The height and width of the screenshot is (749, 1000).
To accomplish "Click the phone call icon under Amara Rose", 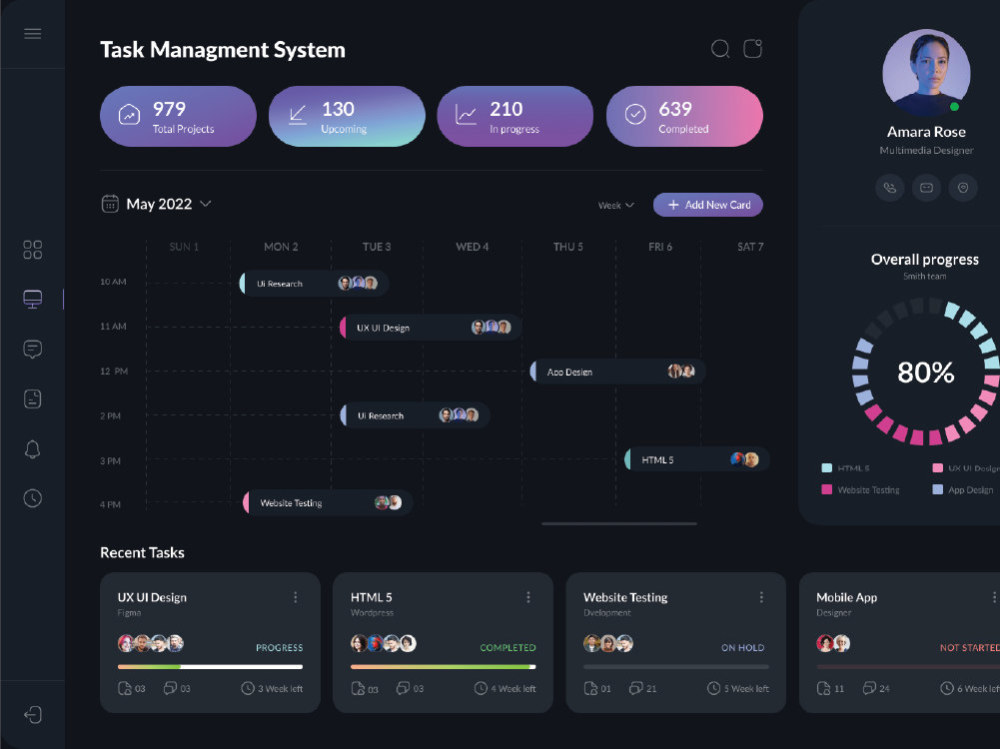I will click(890, 188).
